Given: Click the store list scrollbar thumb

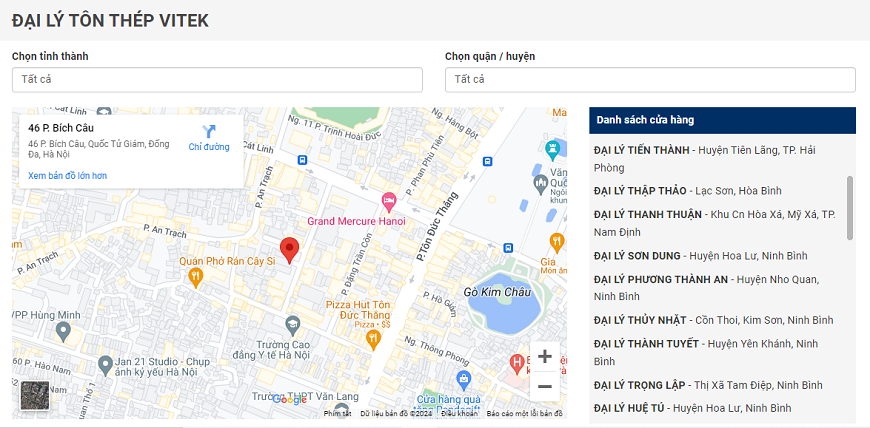Looking at the screenshot, I should (850, 208).
